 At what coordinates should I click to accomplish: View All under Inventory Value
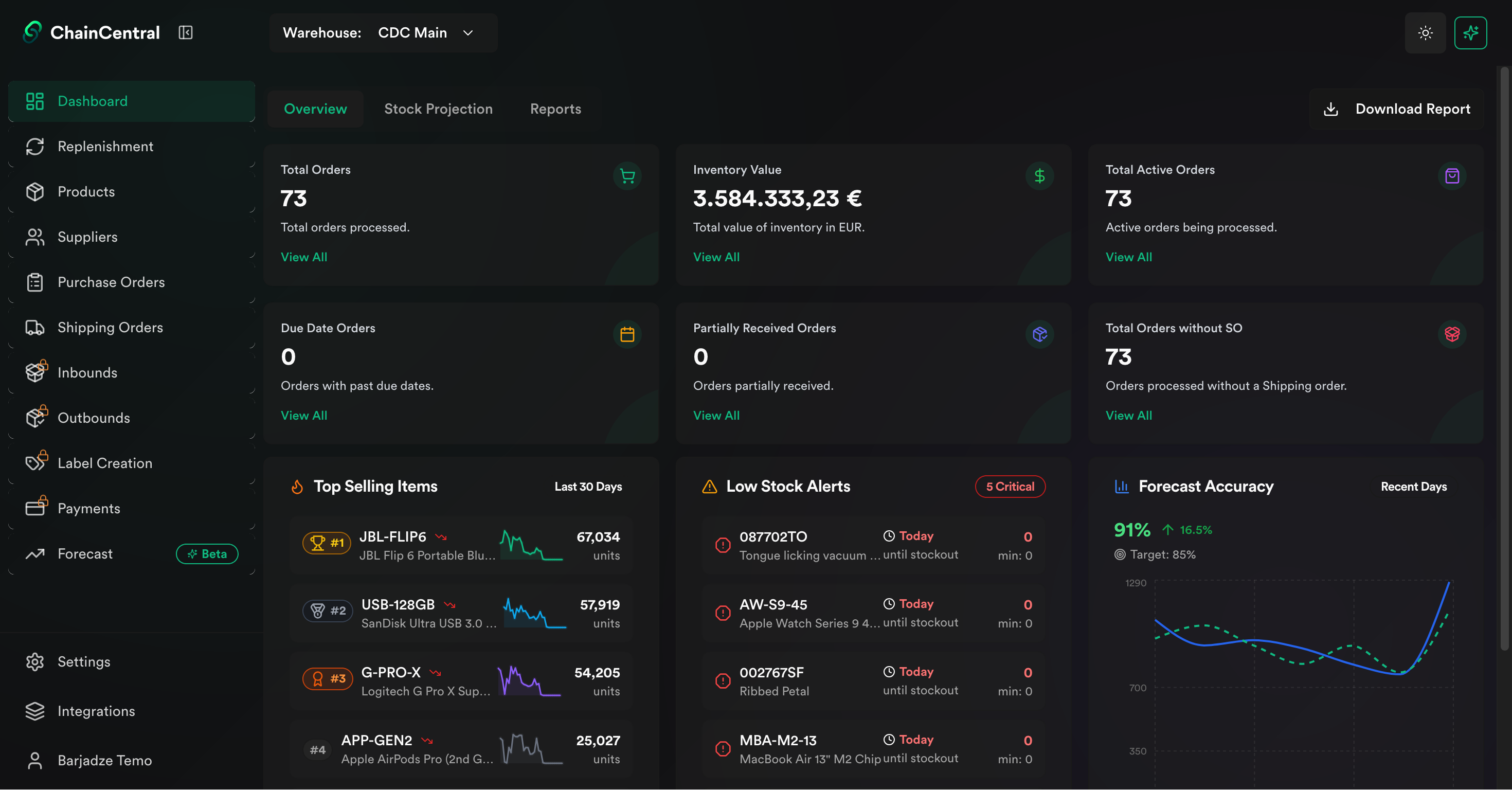(x=716, y=257)
